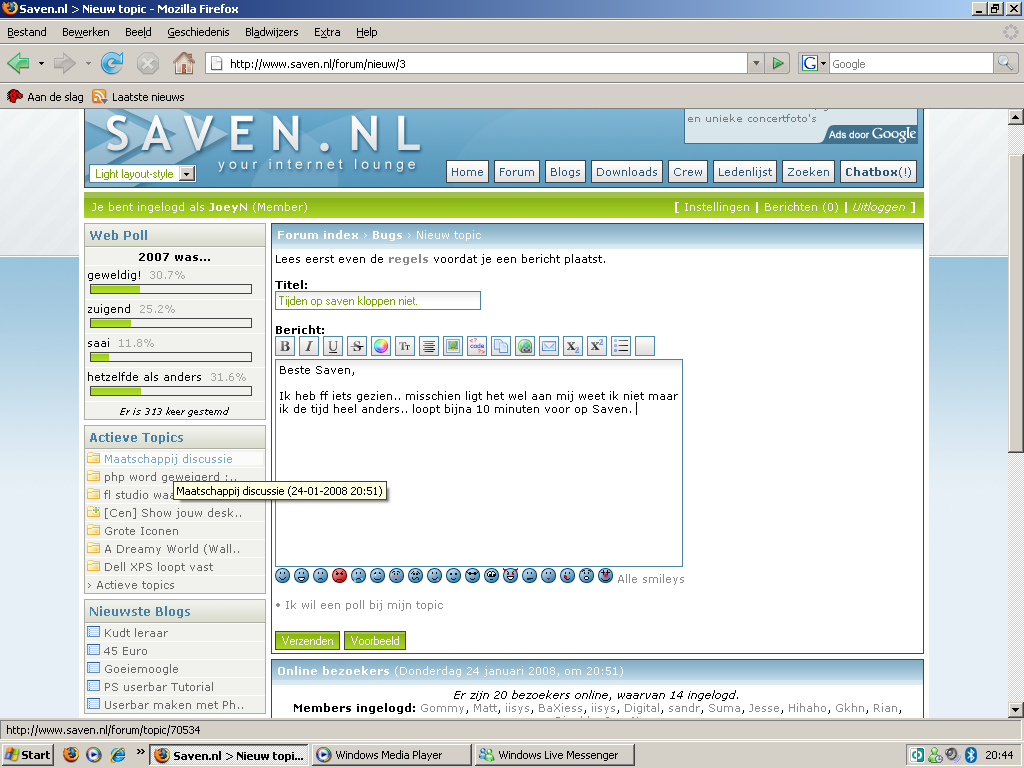This screenshot has height=768, width=1024.
Task: Center-align text with the alignment icon
Action: click(x=429, y=346)
